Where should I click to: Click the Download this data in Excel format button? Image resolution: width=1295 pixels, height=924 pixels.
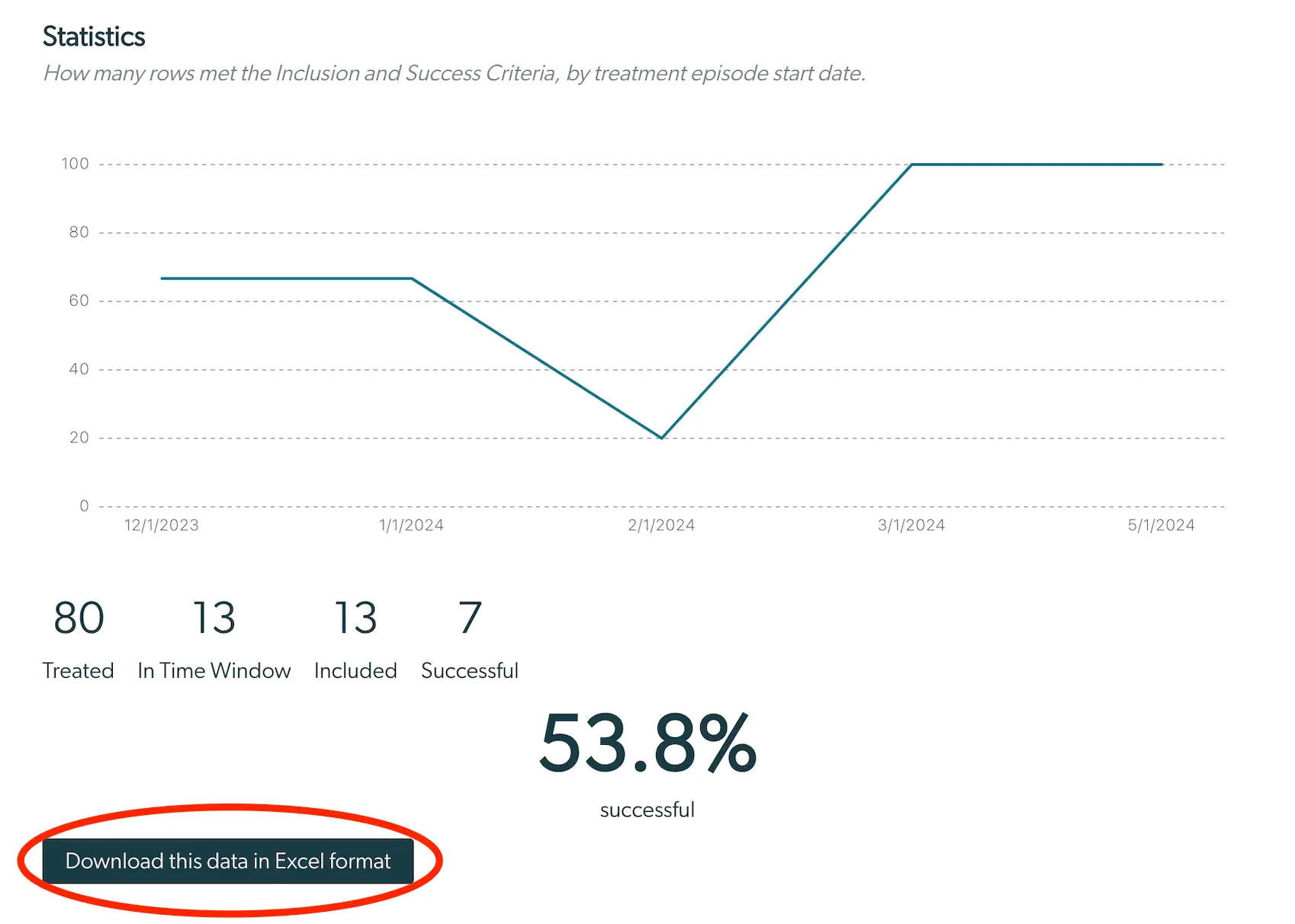[x=228, y=861]
